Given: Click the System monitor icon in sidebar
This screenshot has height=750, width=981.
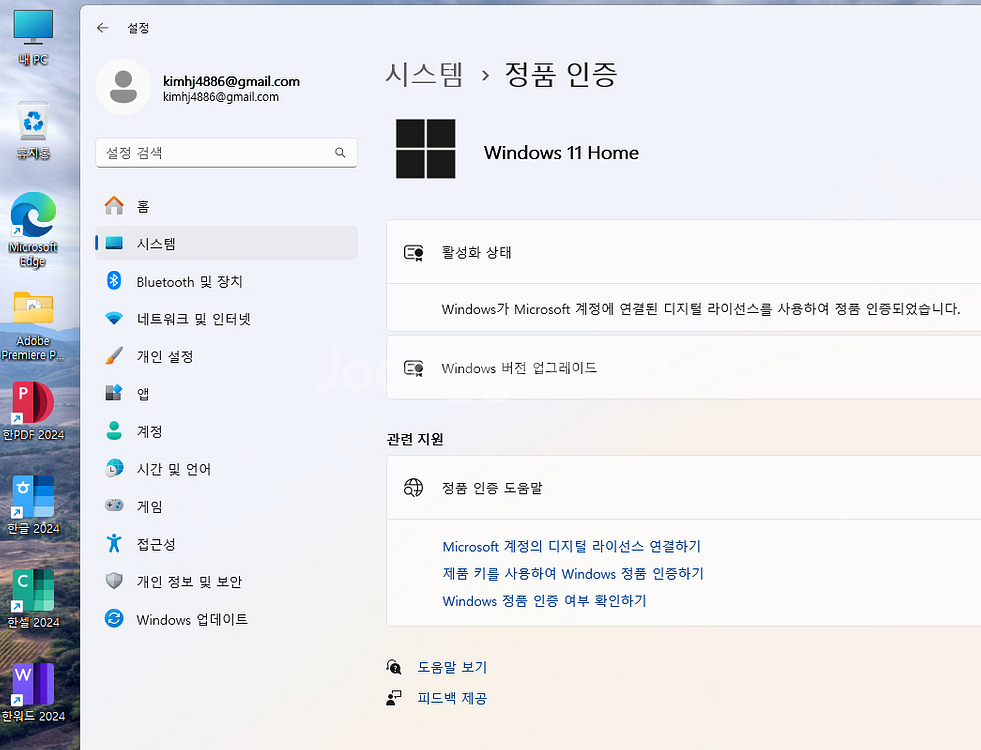Looking at the screenshot, I should tap(114, 243).
